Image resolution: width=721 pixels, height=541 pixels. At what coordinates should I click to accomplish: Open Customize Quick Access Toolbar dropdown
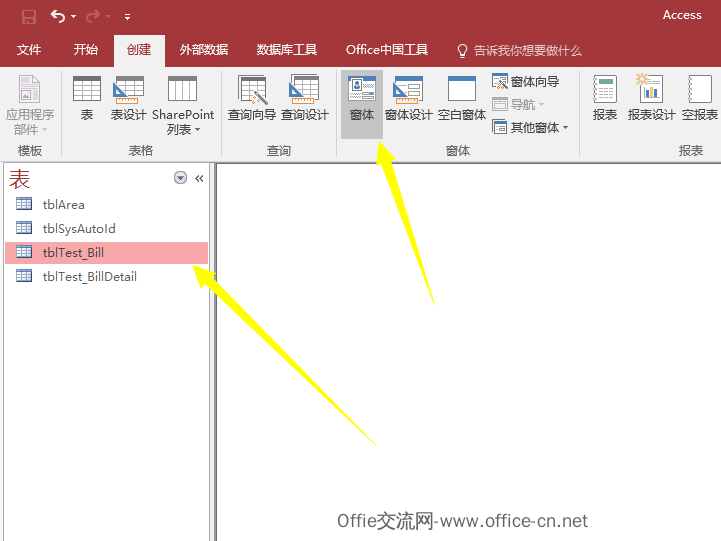coord(127,17)
